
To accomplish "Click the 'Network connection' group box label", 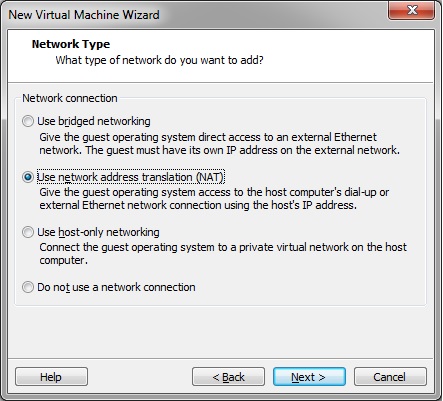I will pos(70,98).
